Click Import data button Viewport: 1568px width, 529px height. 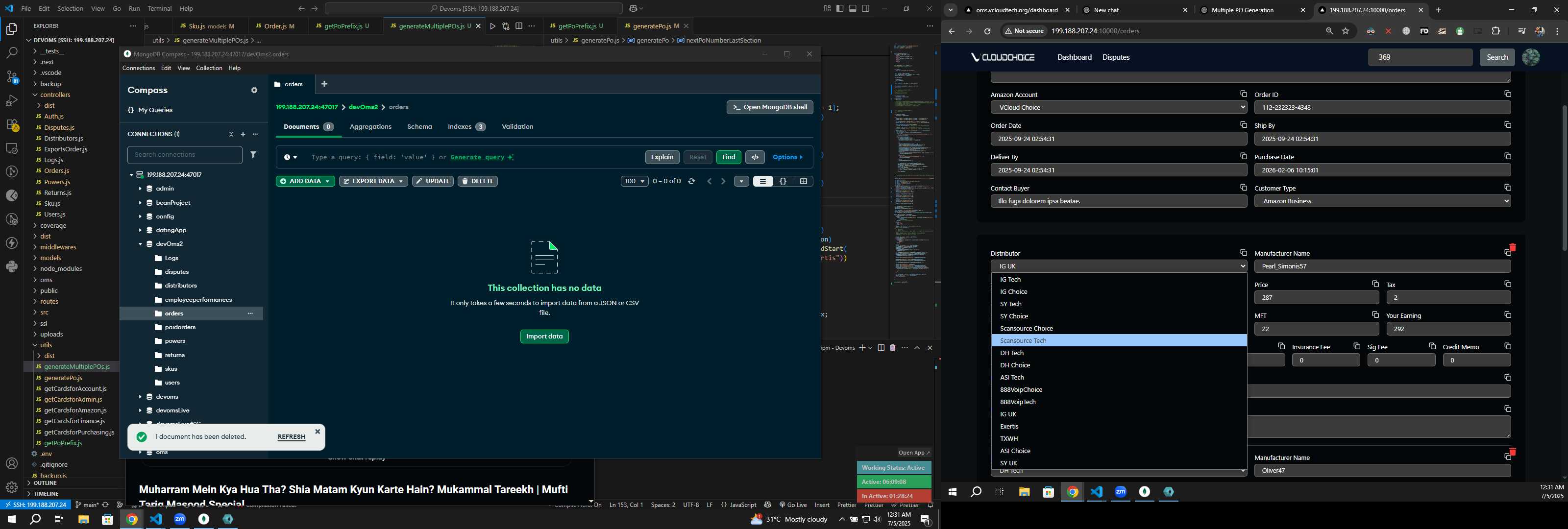pos(544,337)
